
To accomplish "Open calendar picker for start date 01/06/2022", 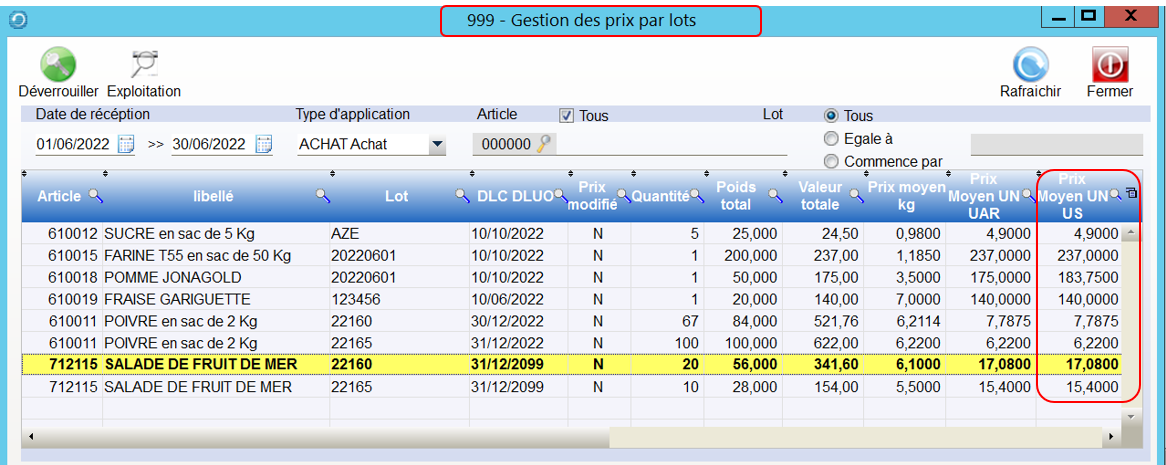I will click(126, 144).
